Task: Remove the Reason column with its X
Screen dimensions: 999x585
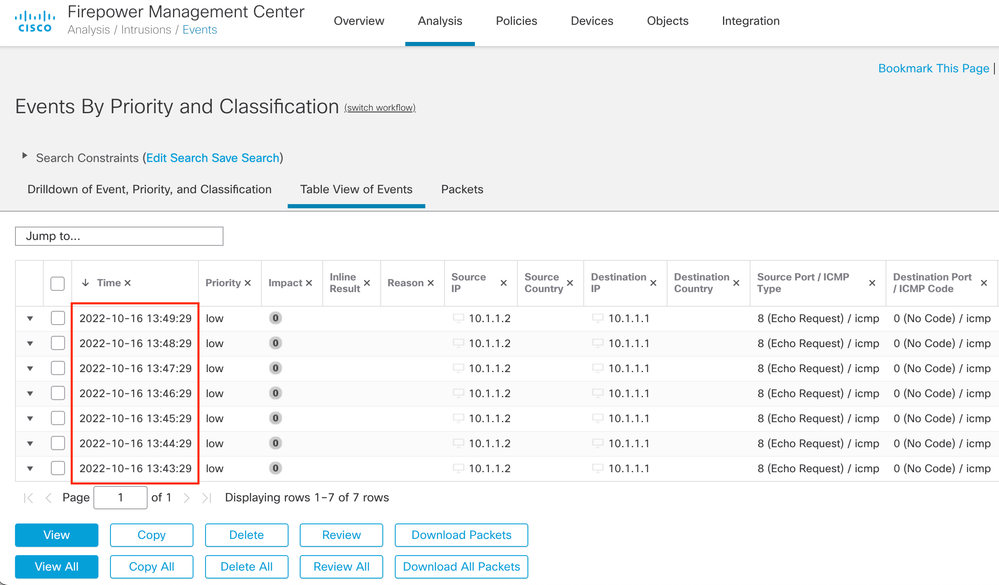Action: coord(431,283)
